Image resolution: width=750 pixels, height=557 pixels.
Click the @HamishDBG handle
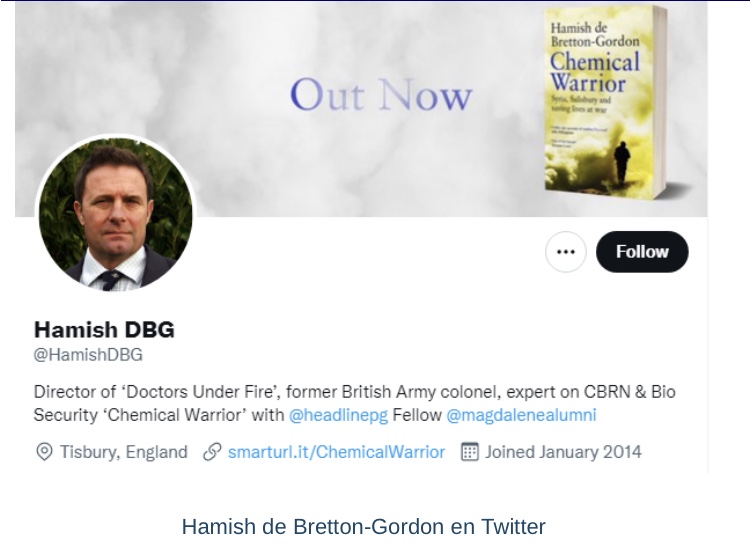click(88, 355)
